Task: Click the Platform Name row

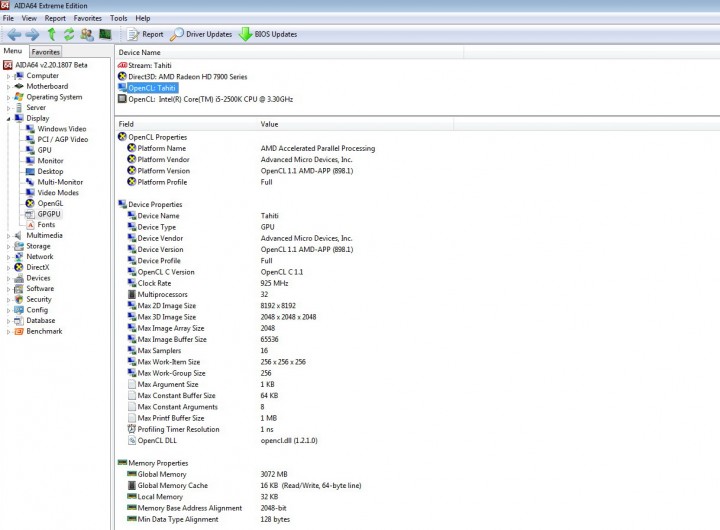Action: pos(251,148)
